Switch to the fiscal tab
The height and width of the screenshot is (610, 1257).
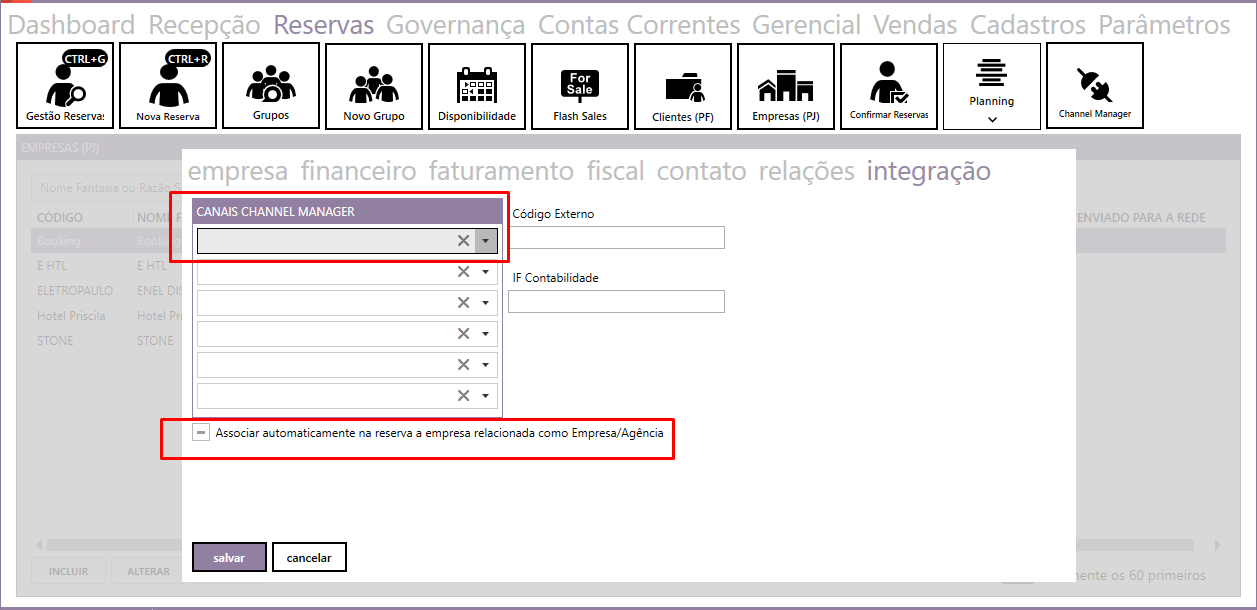click(615, 171)
